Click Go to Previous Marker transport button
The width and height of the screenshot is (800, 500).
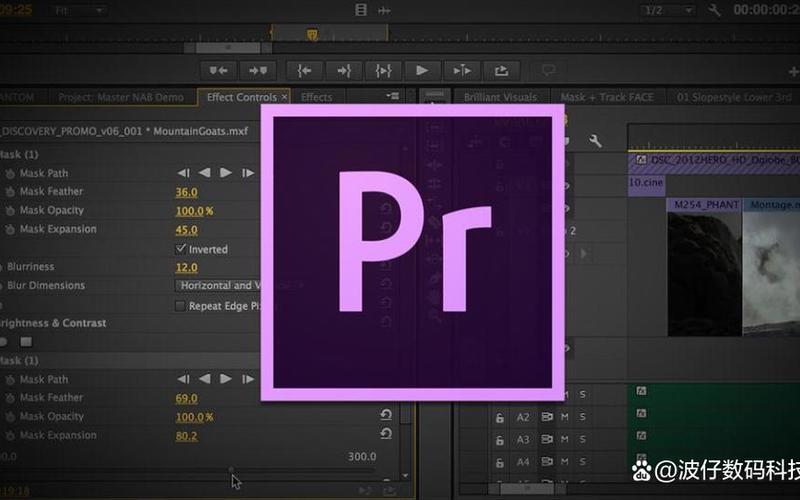218,70
